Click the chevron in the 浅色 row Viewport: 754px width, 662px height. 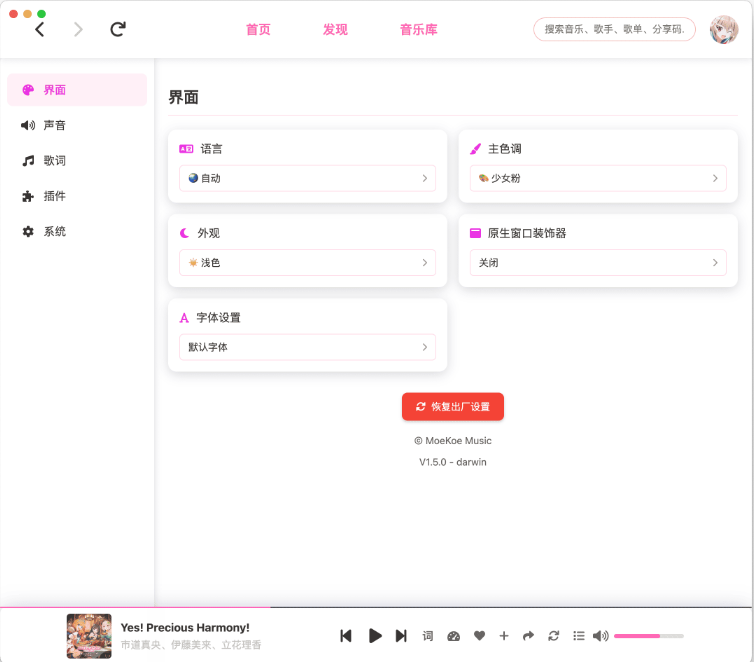point(425,262)
